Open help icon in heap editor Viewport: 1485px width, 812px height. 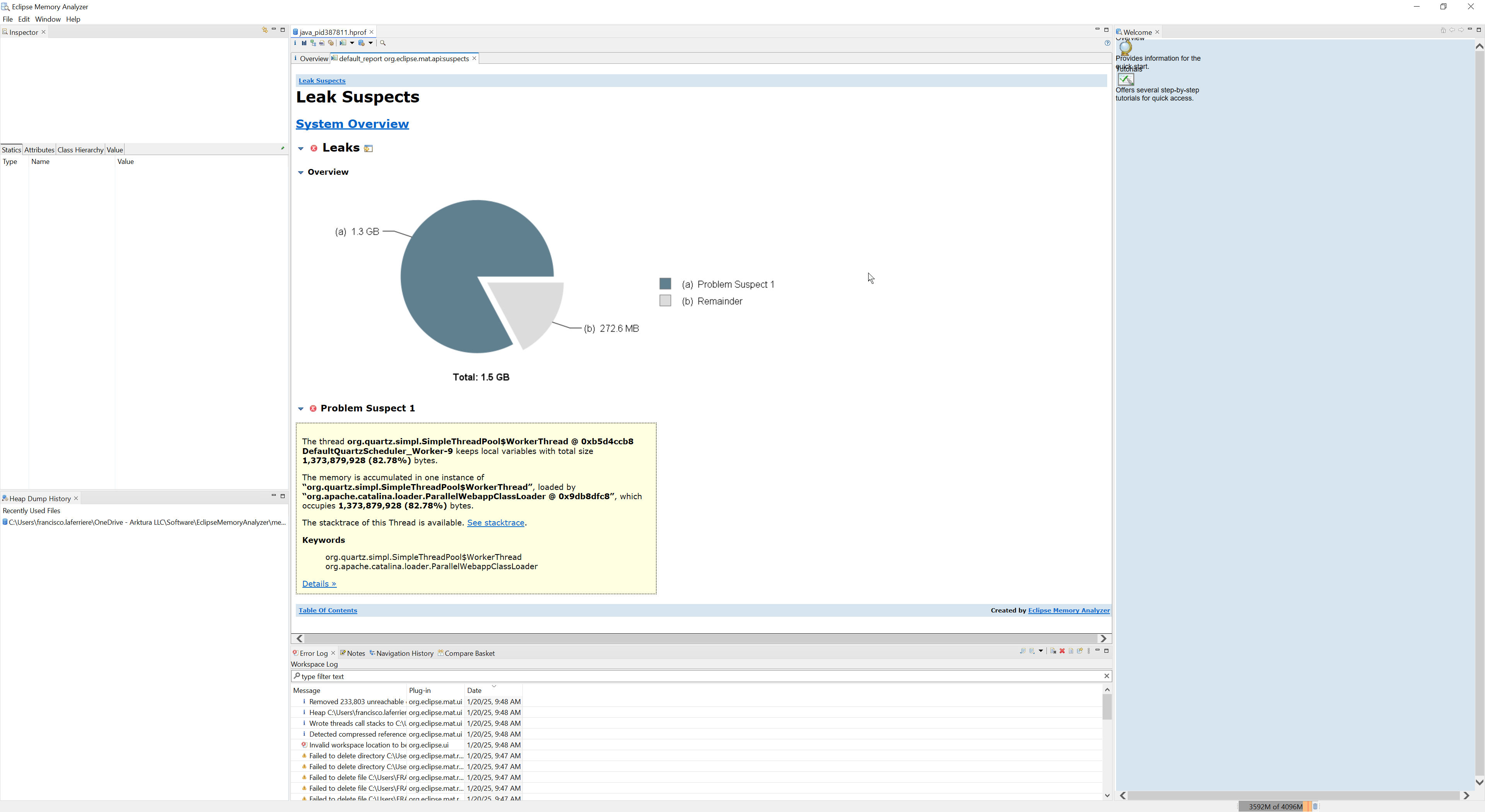[x=1107, y=43]
